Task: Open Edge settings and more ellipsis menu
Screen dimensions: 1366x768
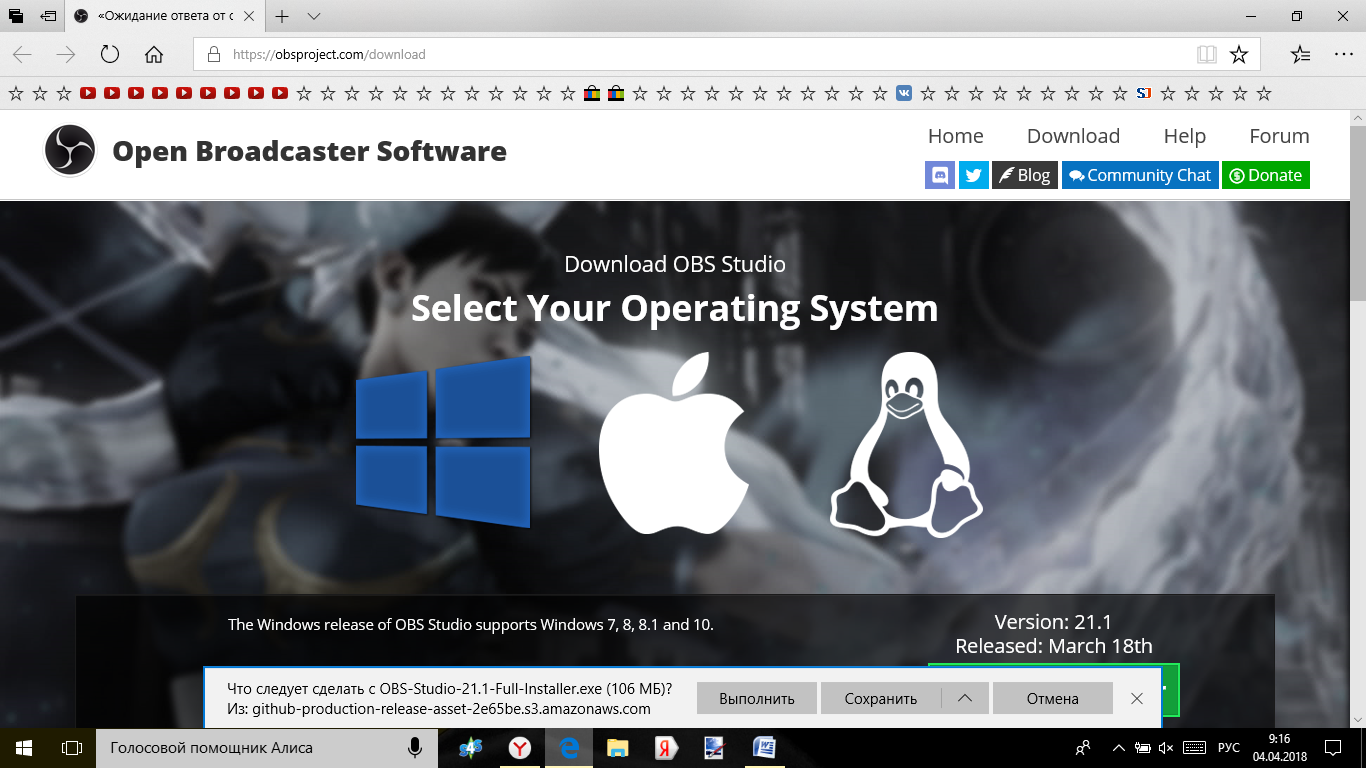Action: pos(1343,55)
